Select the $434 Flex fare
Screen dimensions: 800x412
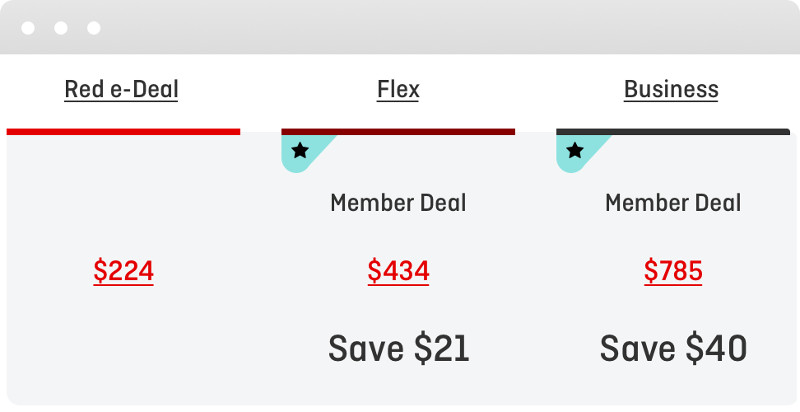point(398,271)
